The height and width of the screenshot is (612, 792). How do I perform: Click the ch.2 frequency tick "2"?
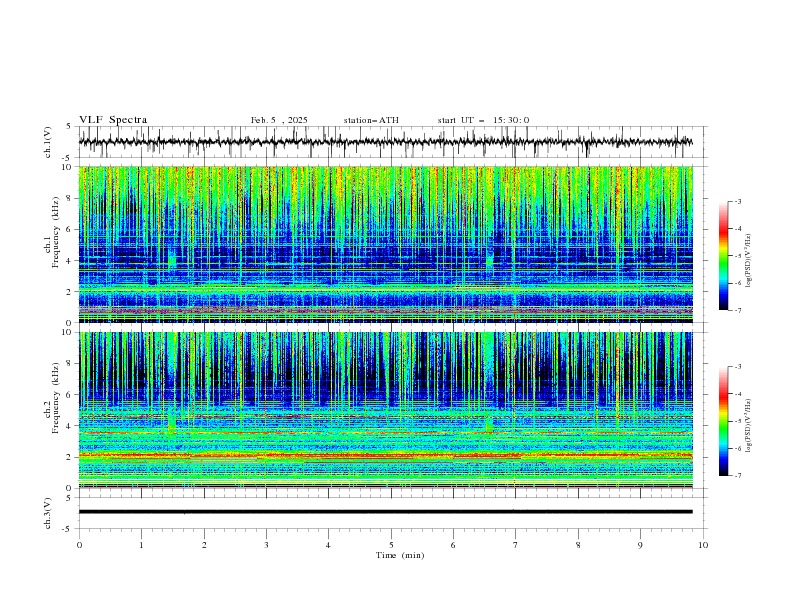70,457
